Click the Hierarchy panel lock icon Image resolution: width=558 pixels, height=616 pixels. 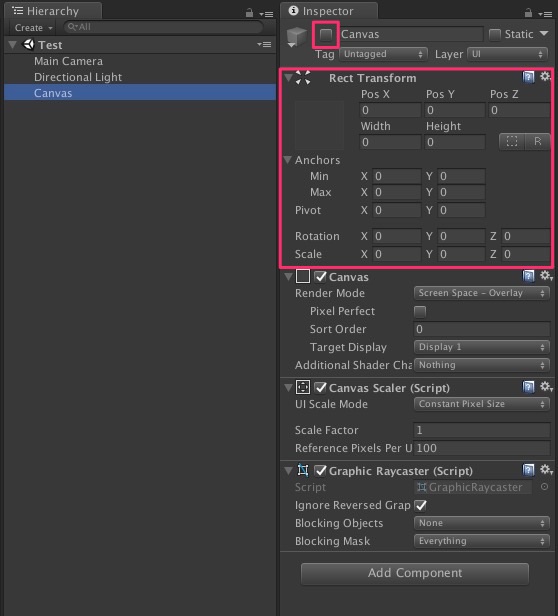click(x=249, y=13)
